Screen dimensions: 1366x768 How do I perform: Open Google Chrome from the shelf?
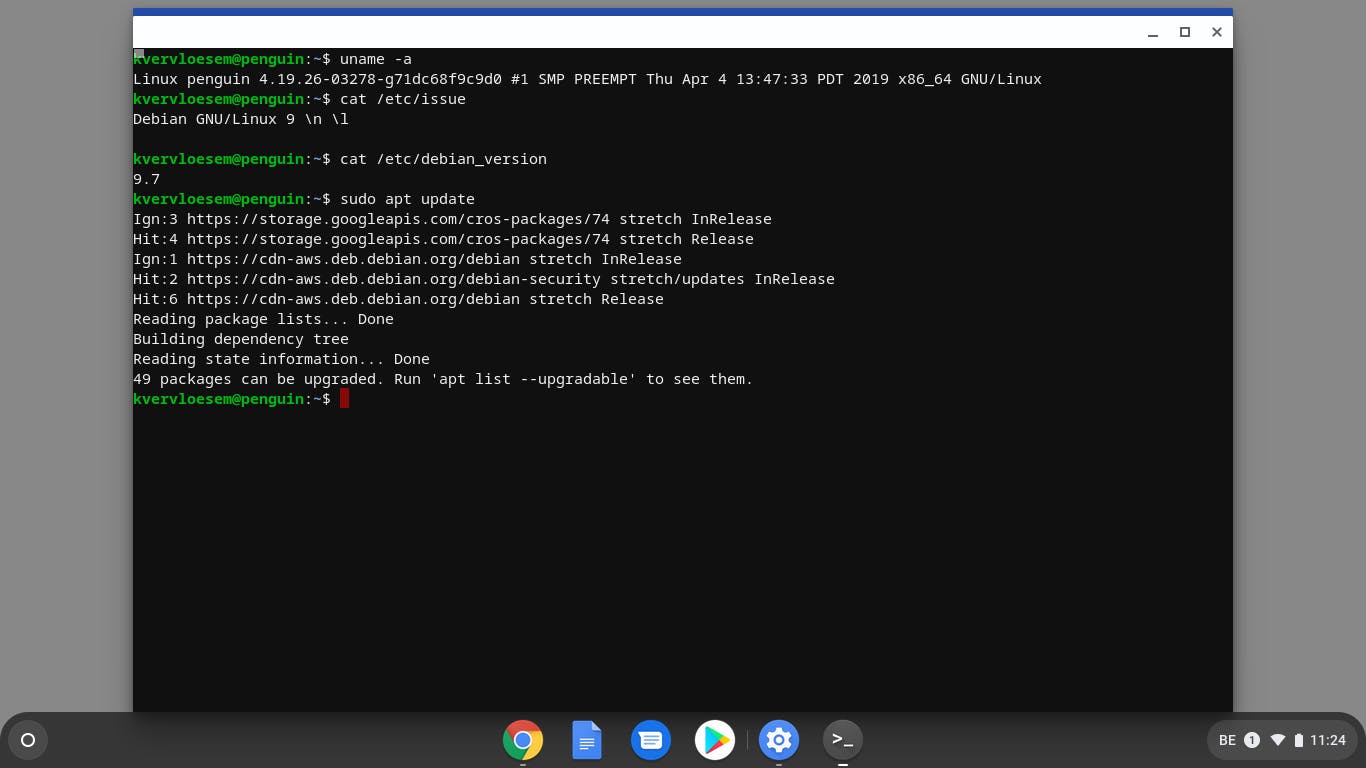pyautogui.click(x=523, y=741)
